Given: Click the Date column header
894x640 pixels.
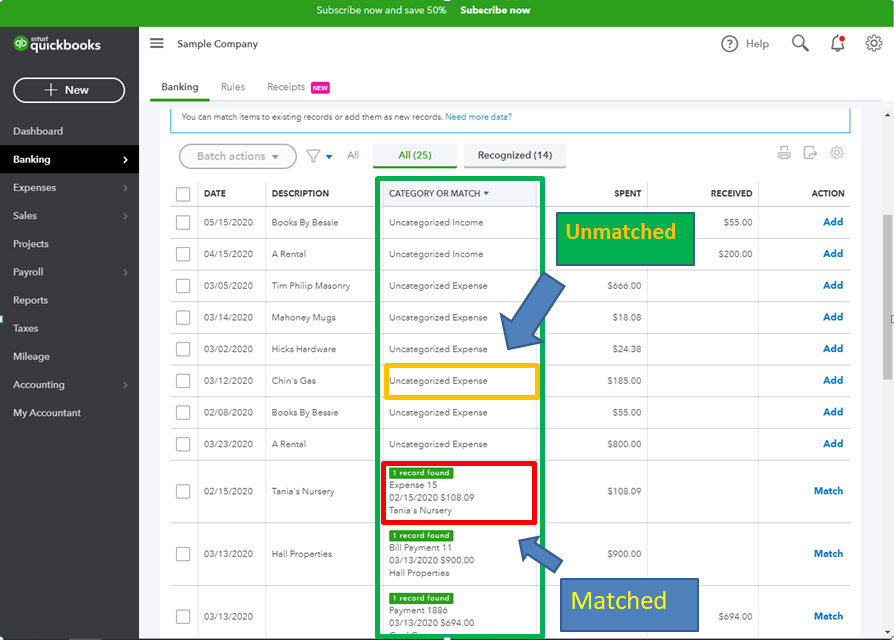Looking at the screenshot, I should coord(215,194).
